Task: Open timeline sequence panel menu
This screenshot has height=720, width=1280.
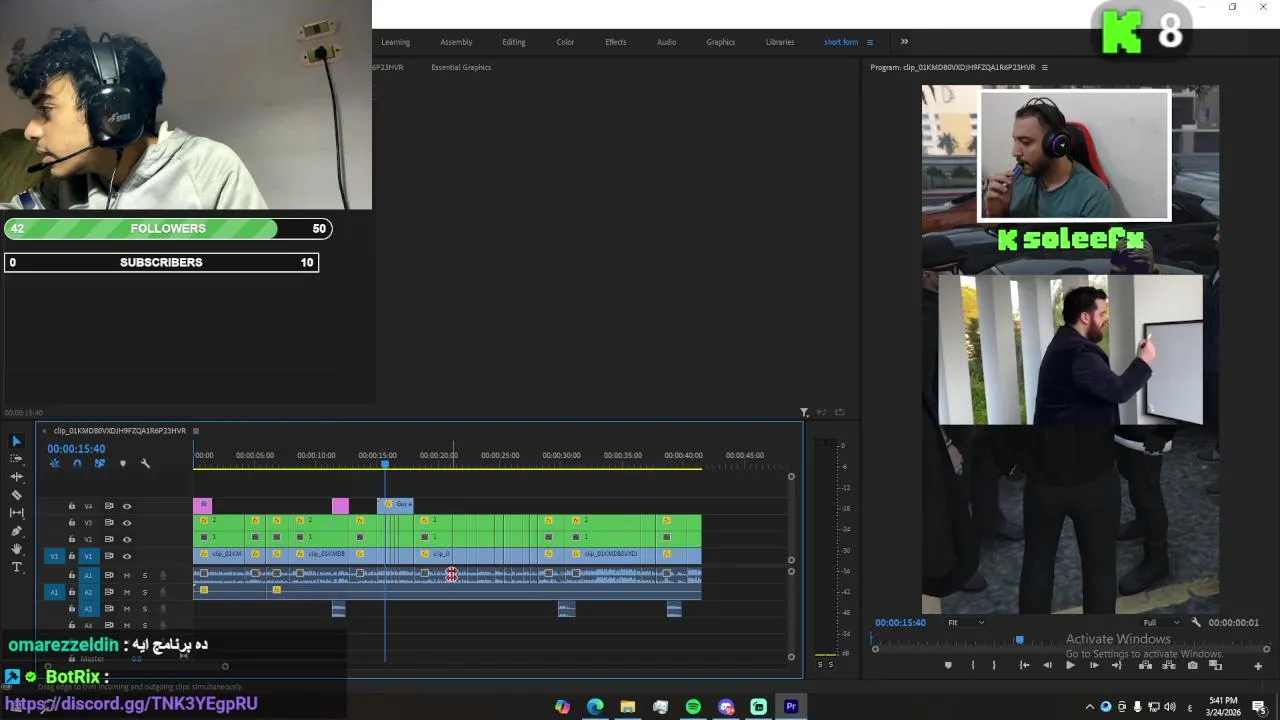Action: tap(196, 431)
